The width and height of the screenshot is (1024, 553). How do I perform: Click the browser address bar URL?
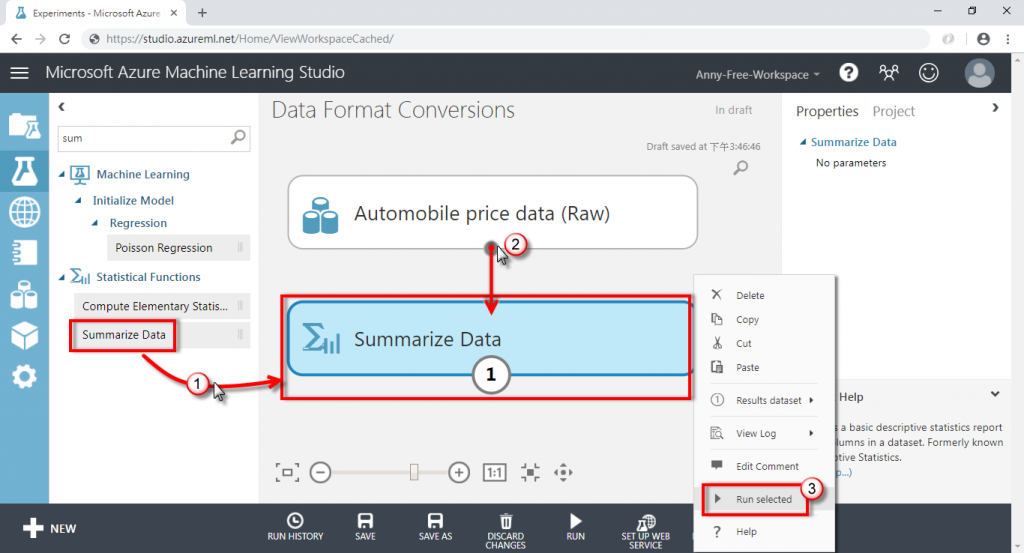pos(249,39)
